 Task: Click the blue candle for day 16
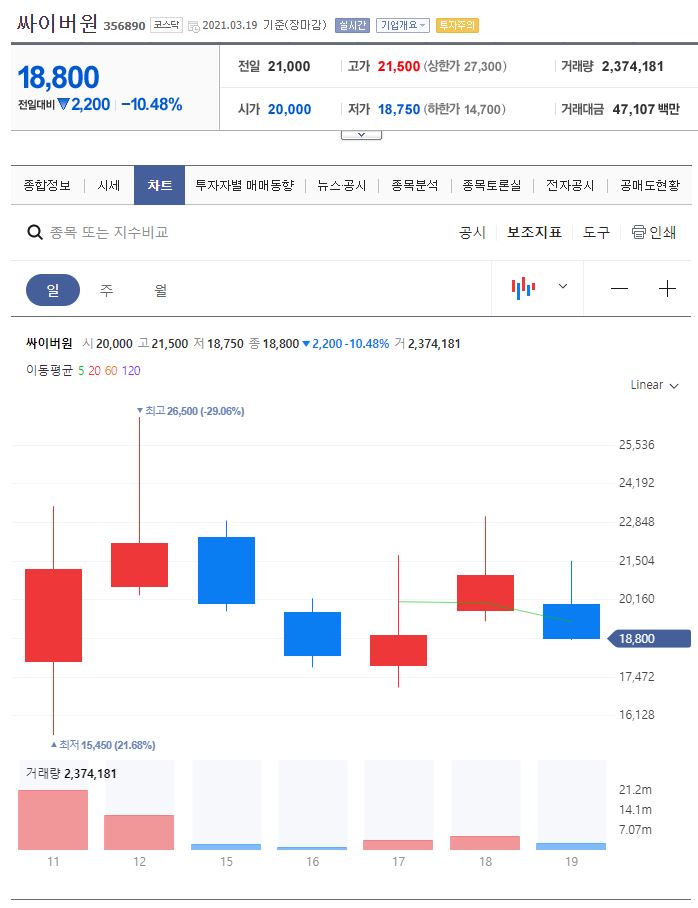click(312, 634)
